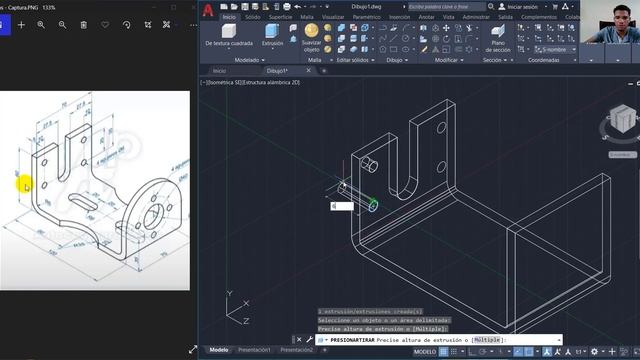Click the keyword search input field
Screen dimensions: 640x360
pyautogui.click(x=446, y=7)
